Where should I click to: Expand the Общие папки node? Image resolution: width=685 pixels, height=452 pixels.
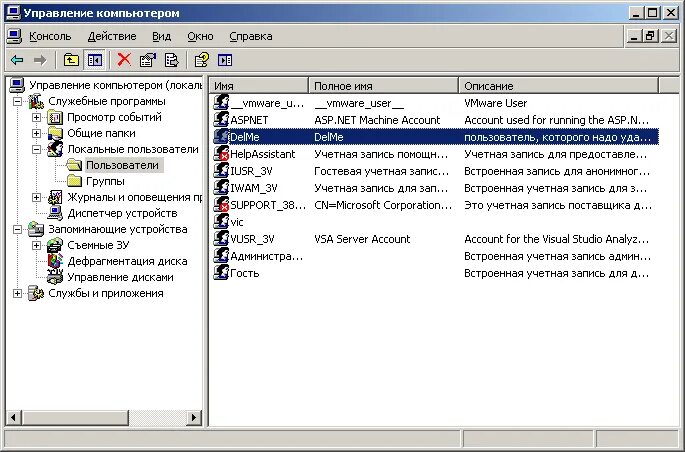point(36,133)
